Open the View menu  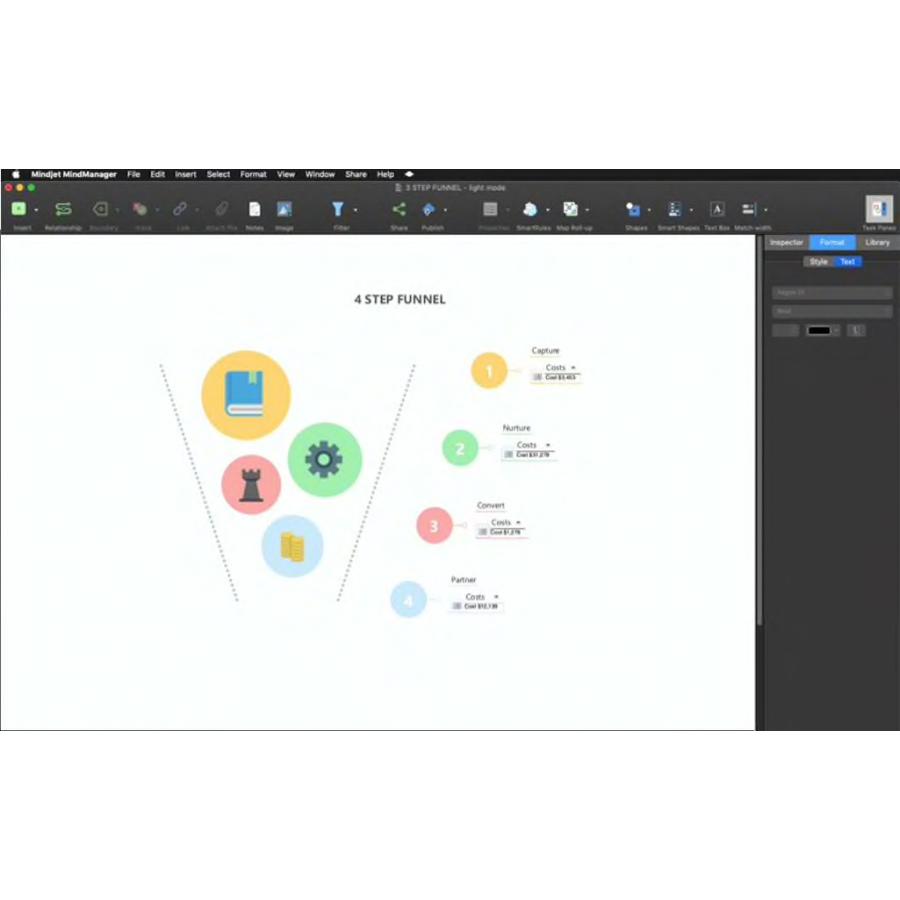point(286,174)
